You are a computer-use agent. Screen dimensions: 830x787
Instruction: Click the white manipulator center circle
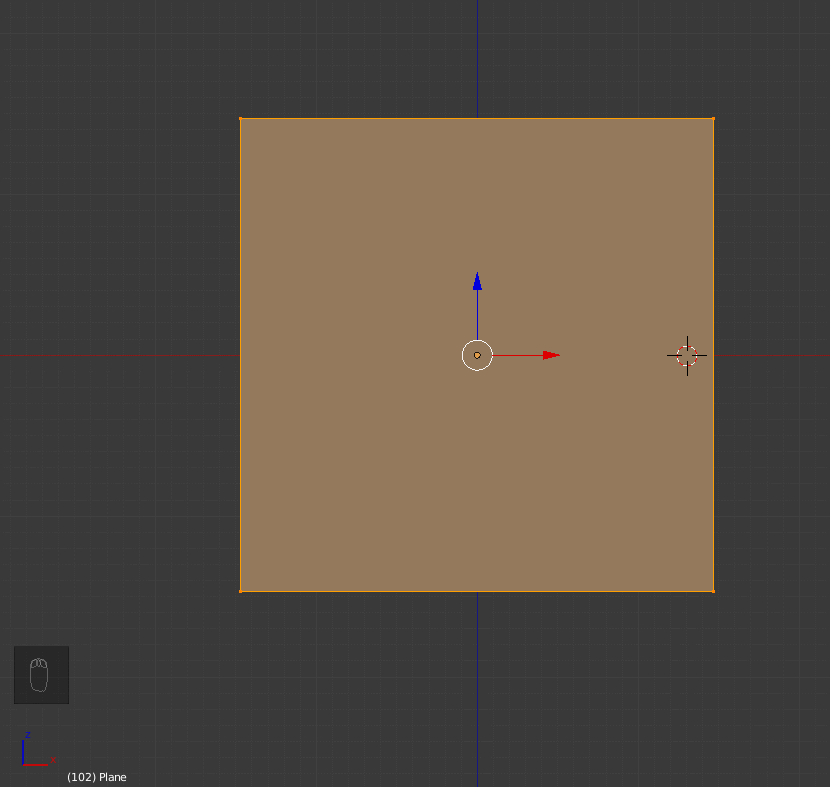pyautogui.click(x=477, y=355)
